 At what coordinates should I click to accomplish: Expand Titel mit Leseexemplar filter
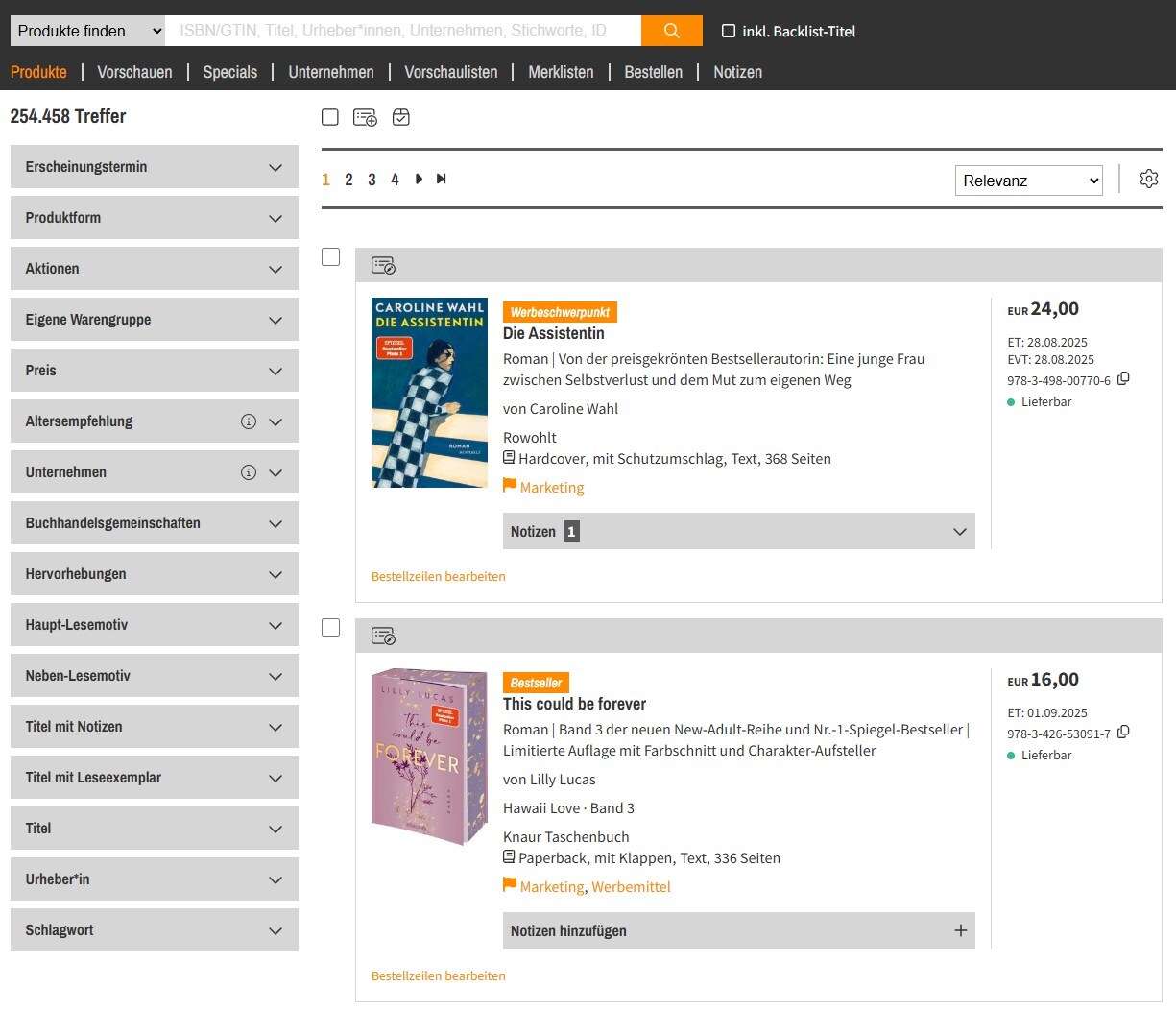(155, 778)
